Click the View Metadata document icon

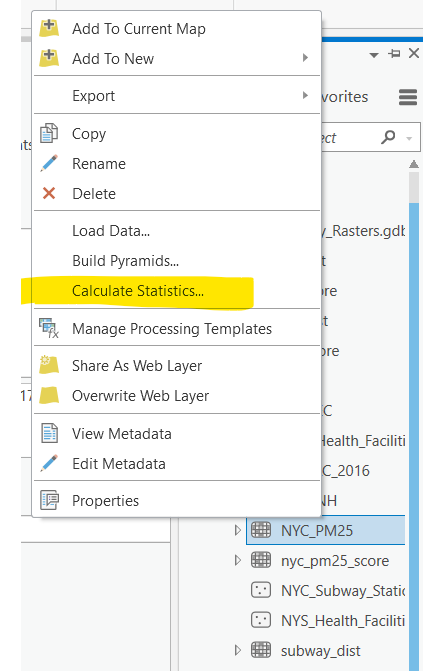pyautogui.click(x=49, y=433)
